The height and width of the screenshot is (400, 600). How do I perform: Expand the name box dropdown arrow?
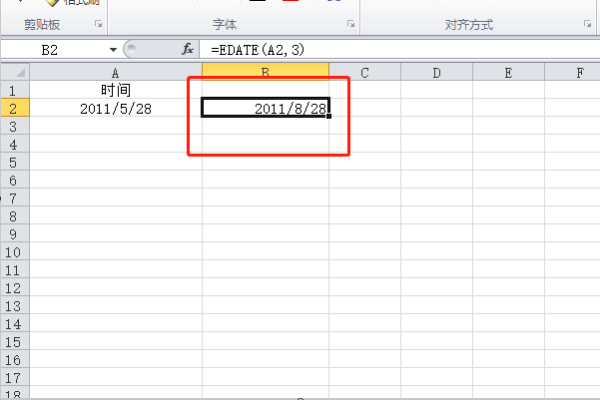113,50
